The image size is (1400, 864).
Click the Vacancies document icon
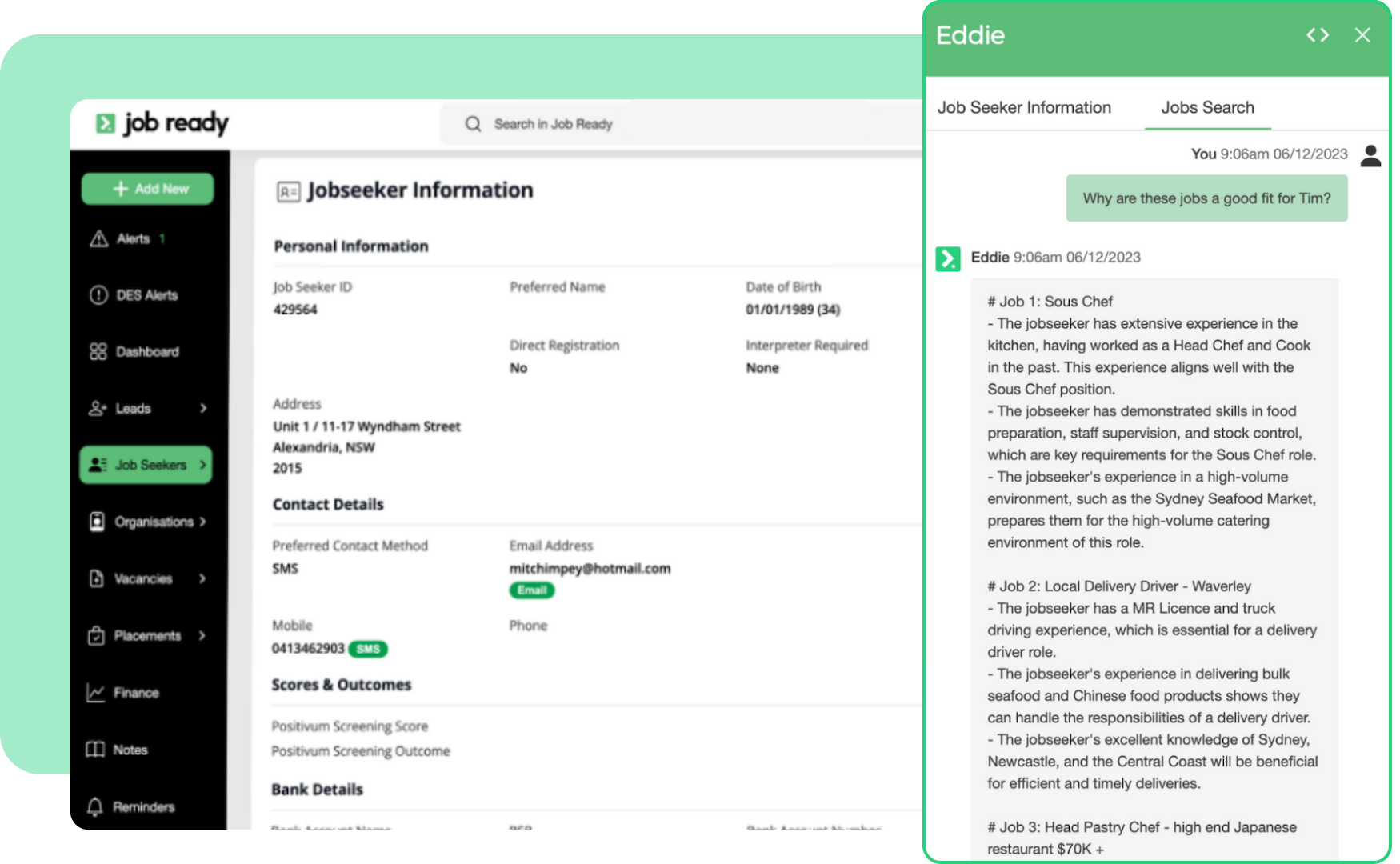coord(96,578)
